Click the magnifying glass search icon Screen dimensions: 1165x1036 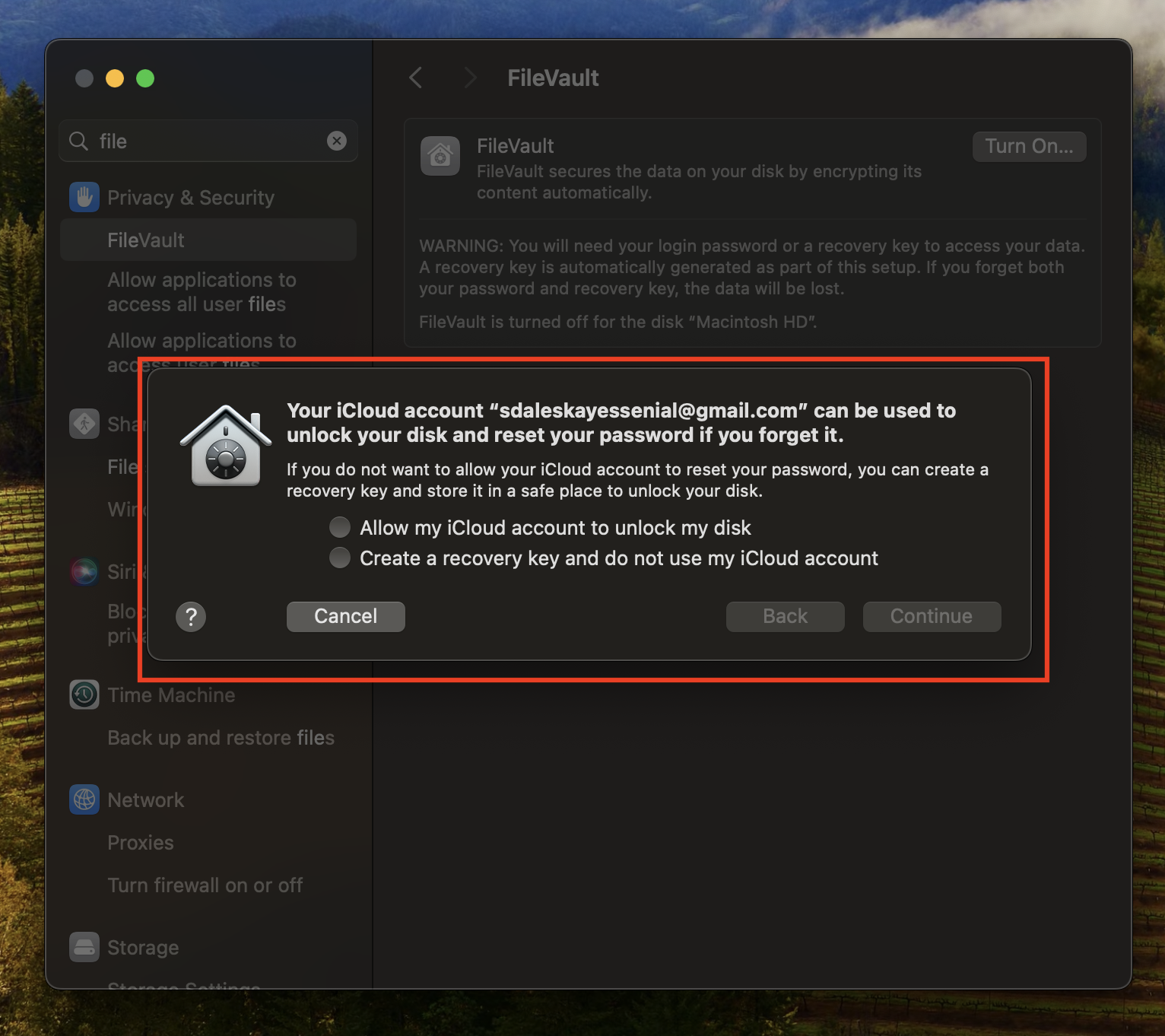tap(78, 141)
